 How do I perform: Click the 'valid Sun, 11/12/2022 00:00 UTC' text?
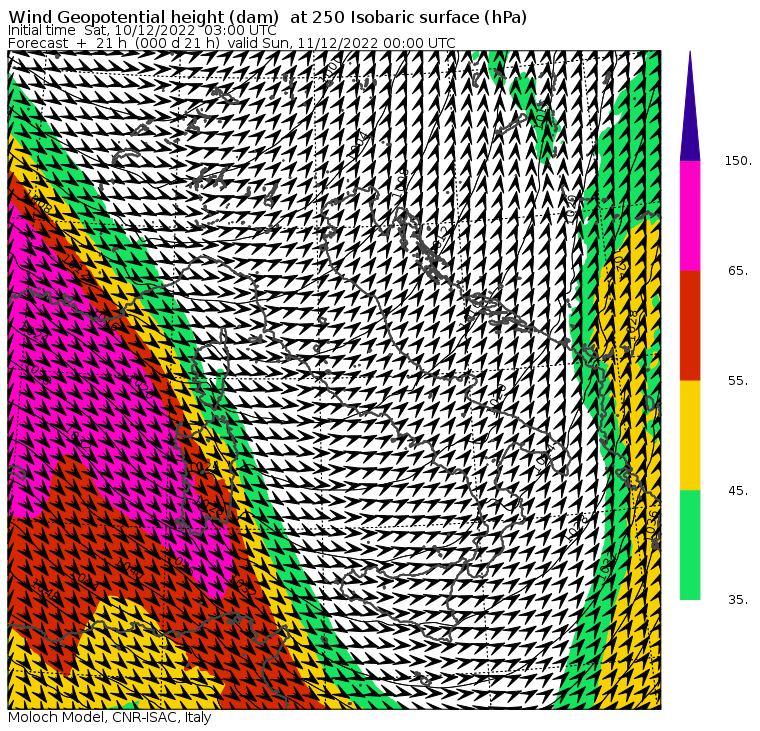point(342,43)
